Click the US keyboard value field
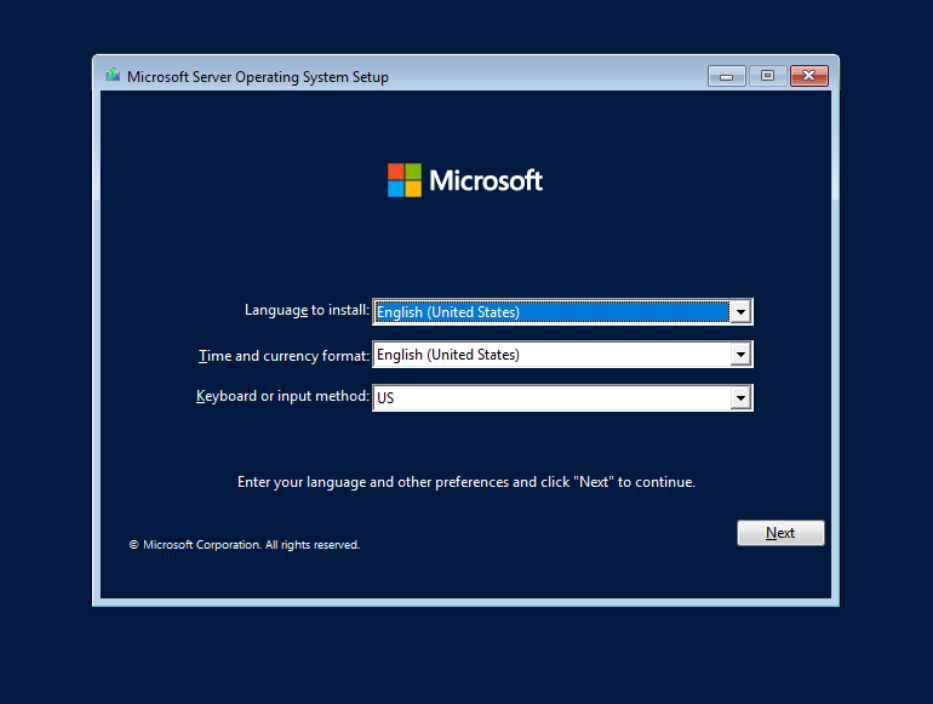933x704 pixels. coord(550,398)
